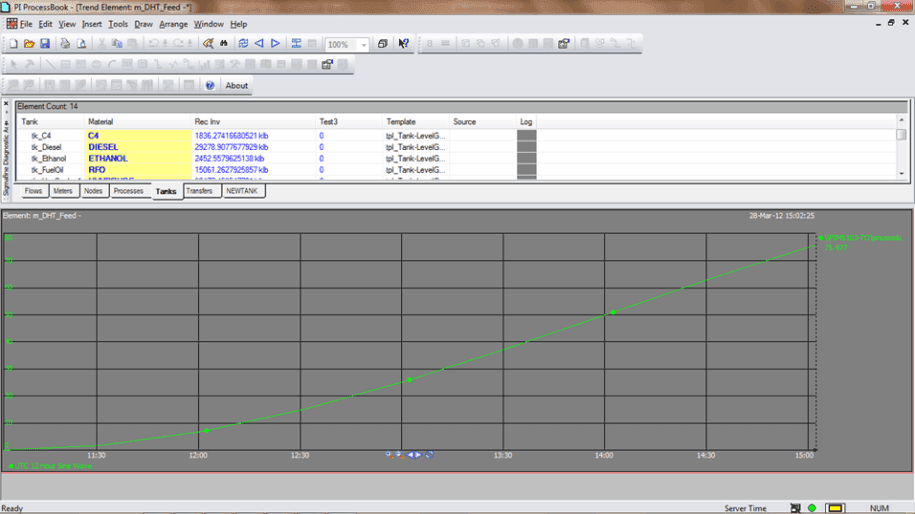Click the context Help arrow-question icon

403,44
